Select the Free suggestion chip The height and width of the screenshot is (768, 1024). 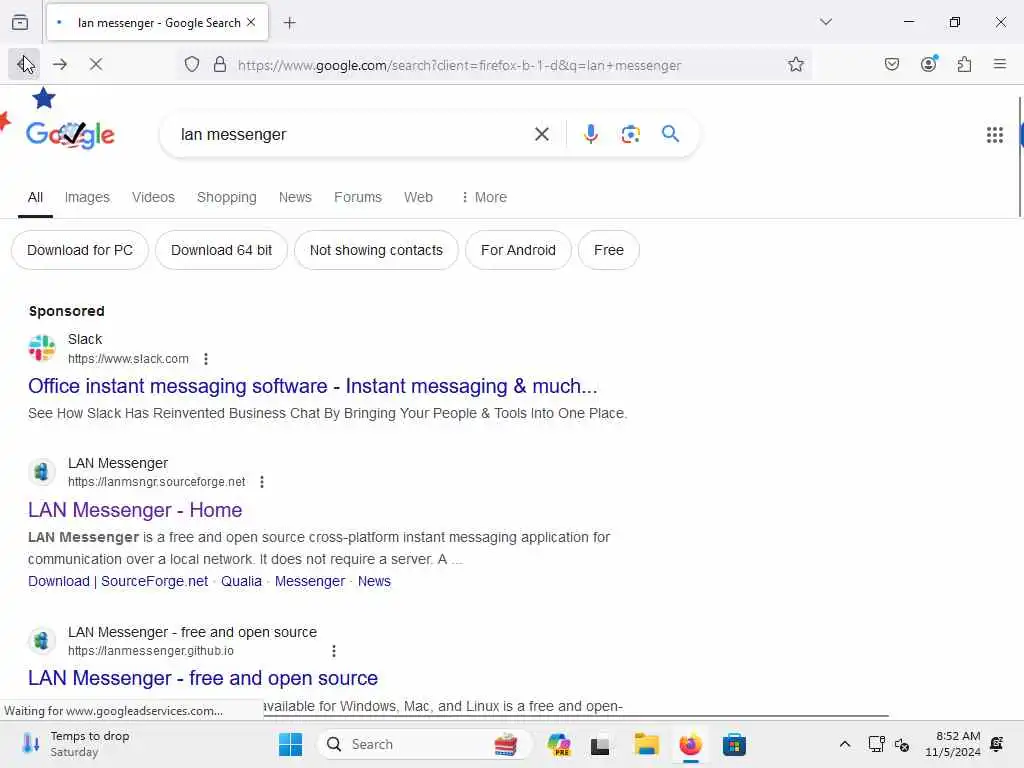(x=609, y=250)
